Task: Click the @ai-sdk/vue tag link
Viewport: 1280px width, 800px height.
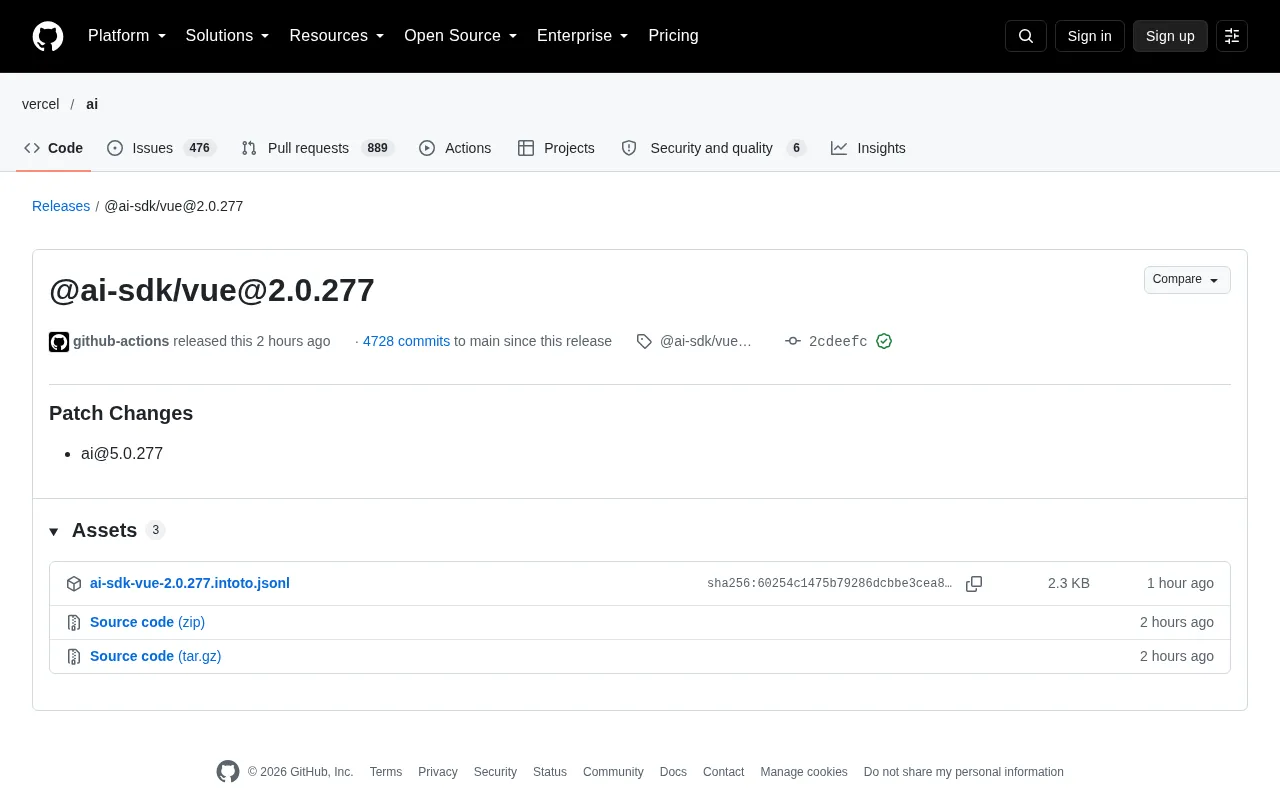Action: pyautogui.click(x=706, y=341)
